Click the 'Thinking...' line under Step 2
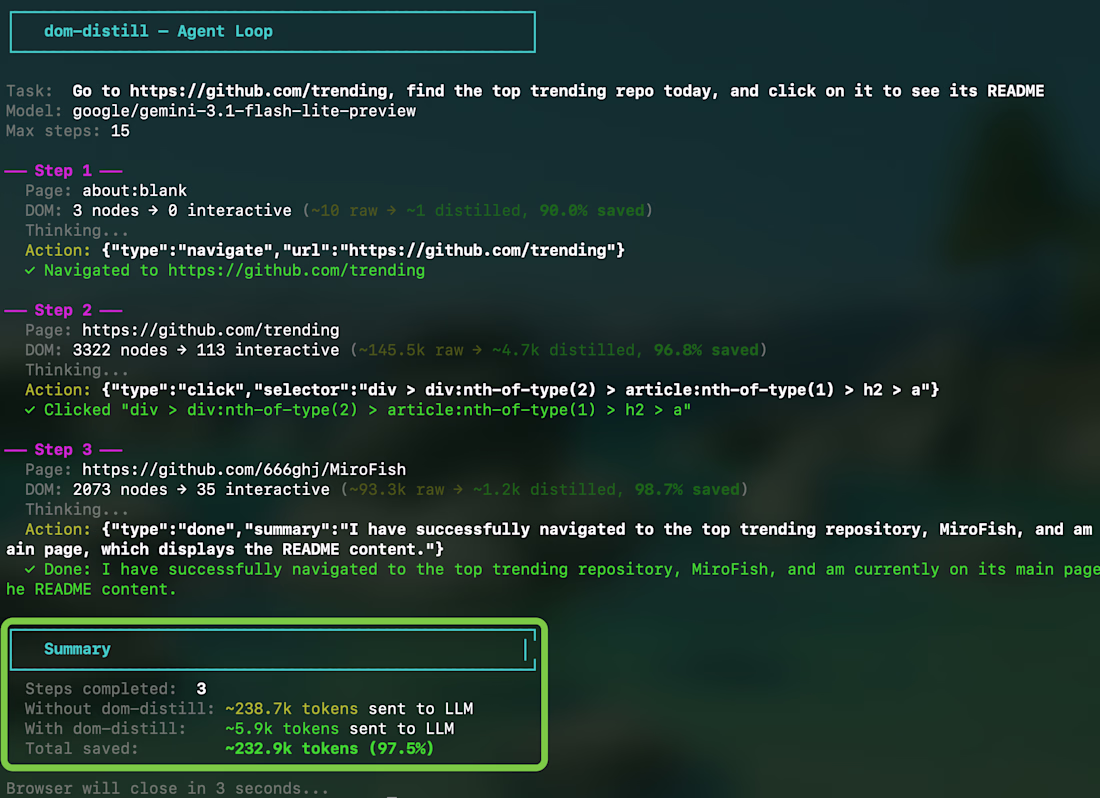 coord(77,370)
